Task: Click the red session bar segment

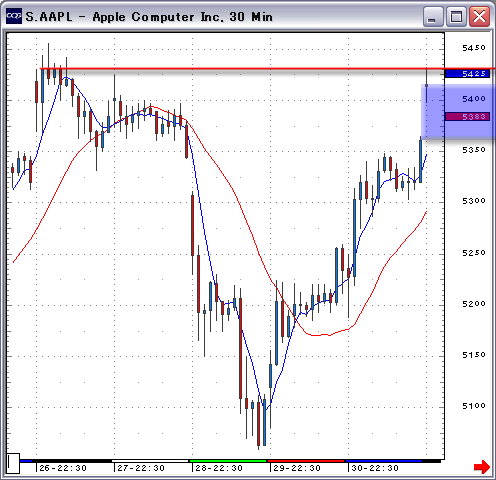Action: click(x=306, y=461)
